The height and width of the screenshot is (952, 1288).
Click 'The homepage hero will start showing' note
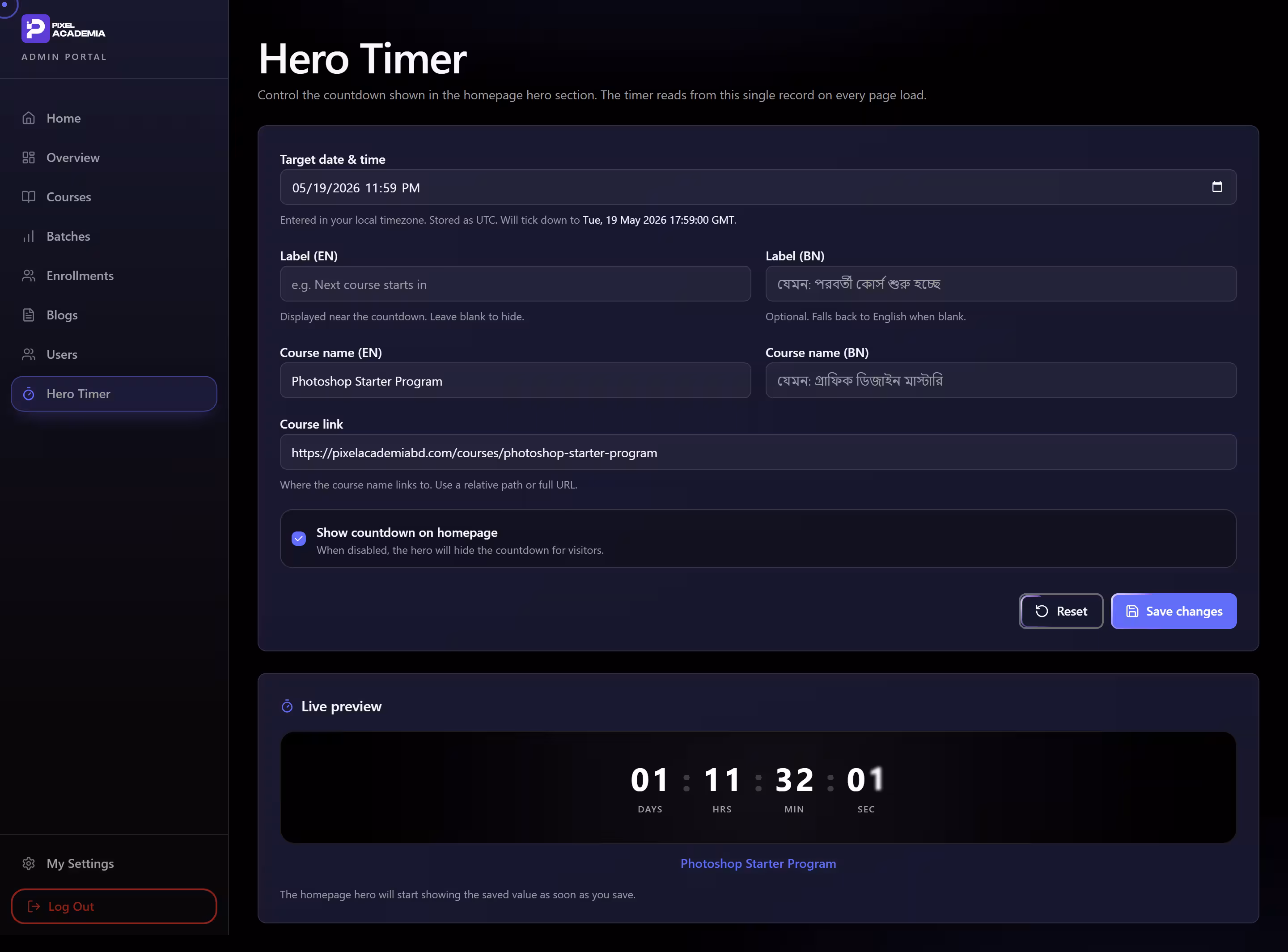pos(458,894)
